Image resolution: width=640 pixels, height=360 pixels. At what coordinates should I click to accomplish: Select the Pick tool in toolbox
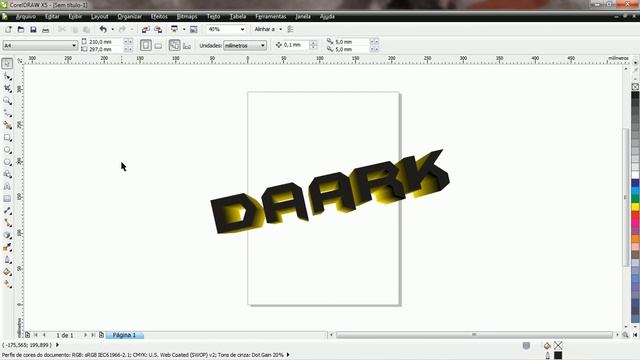(x=7, y=64)
